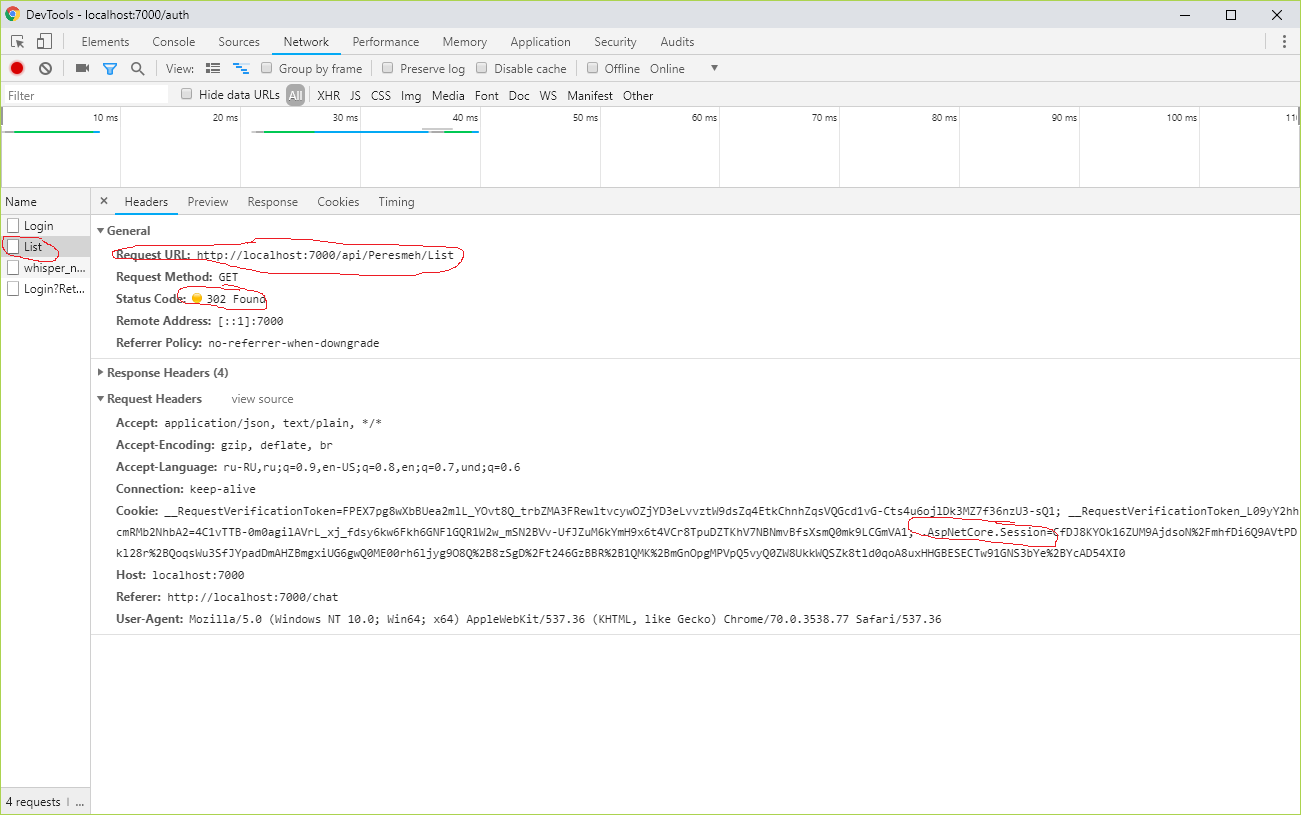Viewport: 1301px width, 815px height.
Task: Clear the network log
Action: pos(45,68)
